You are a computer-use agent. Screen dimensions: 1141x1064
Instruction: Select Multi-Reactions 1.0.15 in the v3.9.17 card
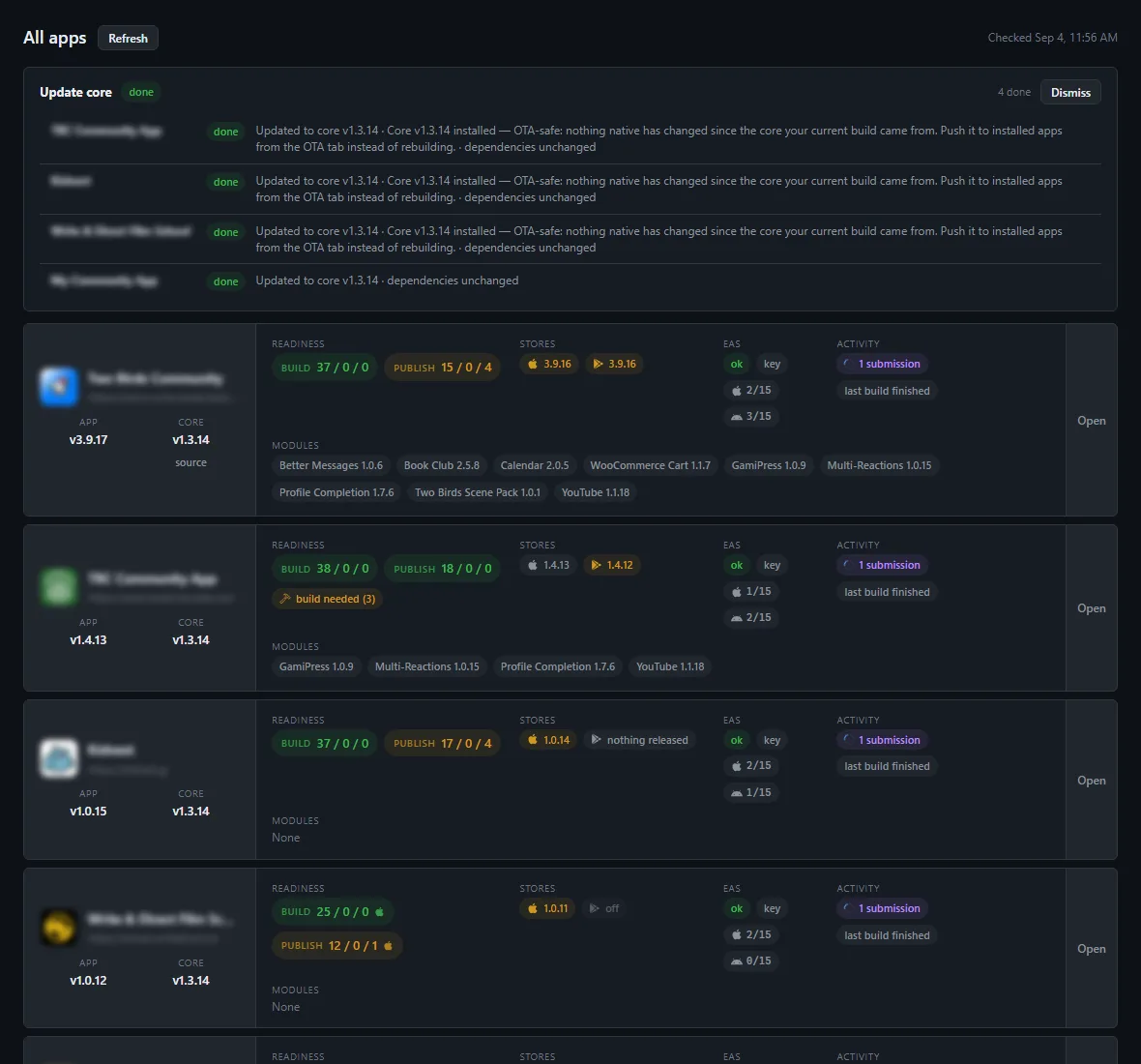coord(879,465)
